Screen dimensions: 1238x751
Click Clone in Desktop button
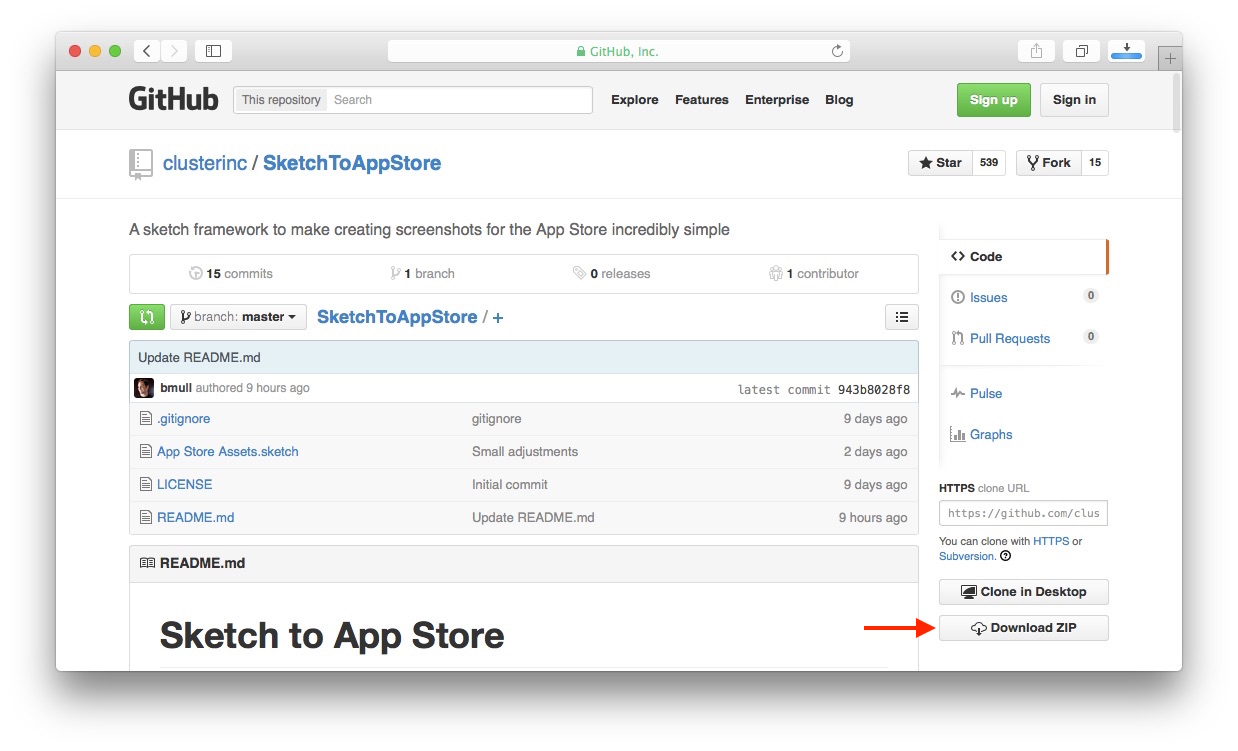(1024, 592)
